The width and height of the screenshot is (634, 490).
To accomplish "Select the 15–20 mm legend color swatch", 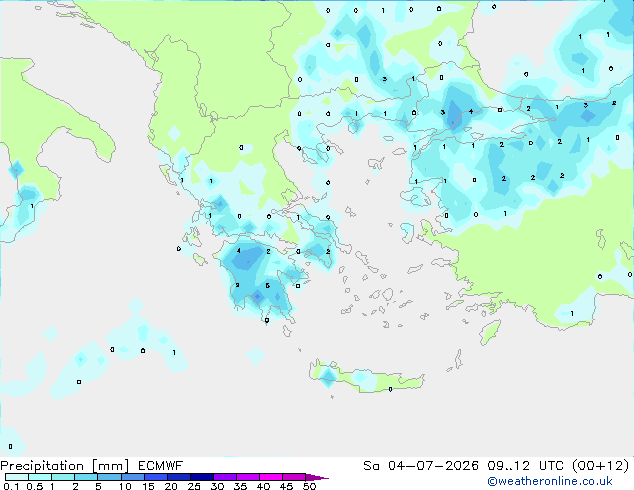I will pyautogui.click(x=156, y=477).
